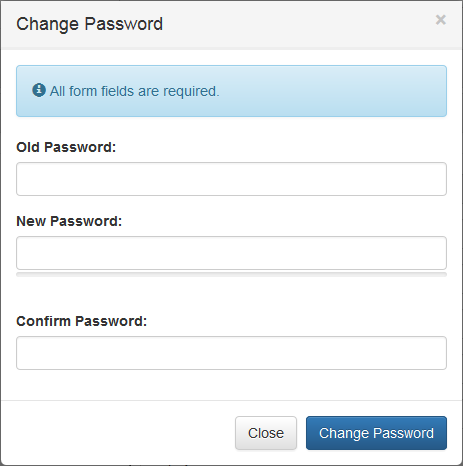Click the word 'fields' in the alert message

click(118, 91)
